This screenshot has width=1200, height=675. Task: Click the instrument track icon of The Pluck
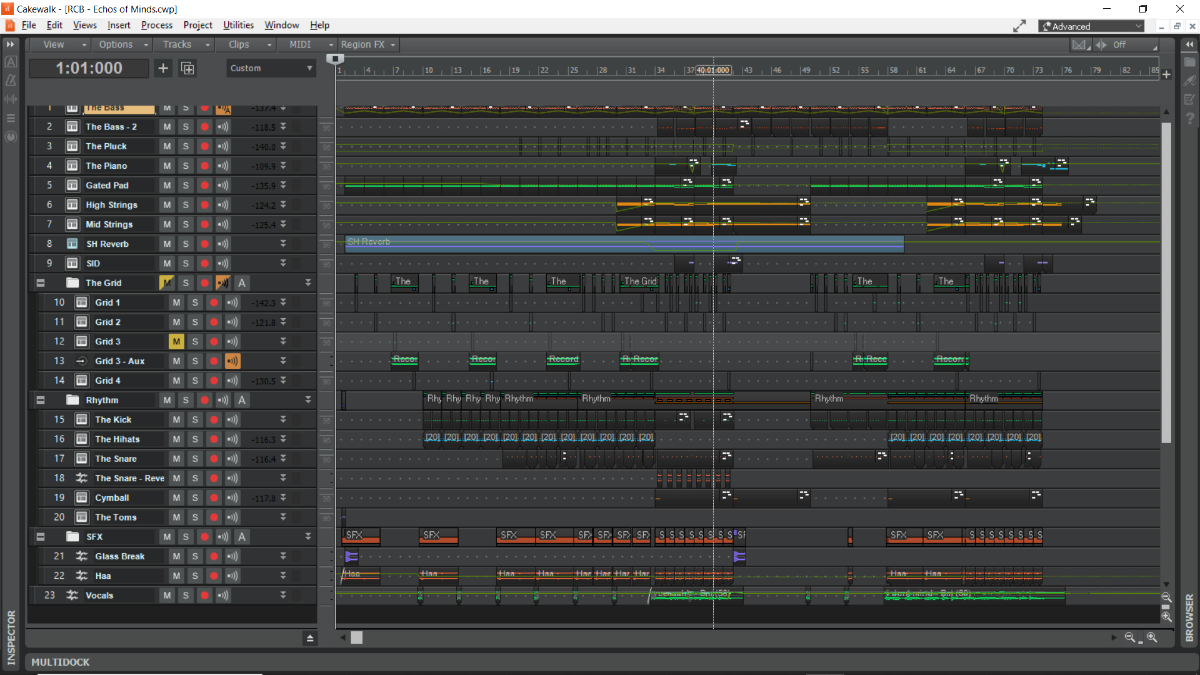(72, 146)
